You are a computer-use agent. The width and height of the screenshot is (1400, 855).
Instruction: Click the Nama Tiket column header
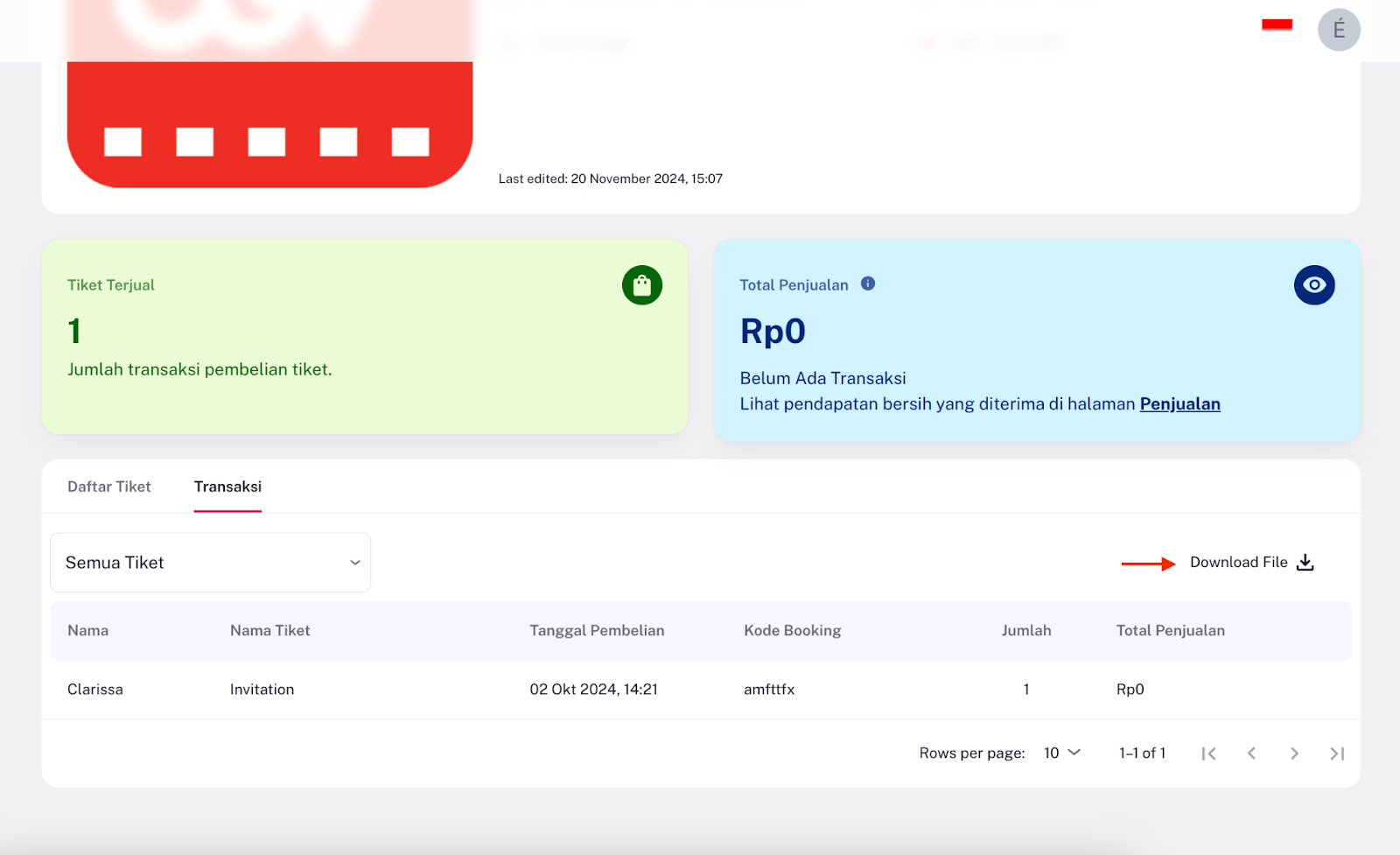point(270,631)
